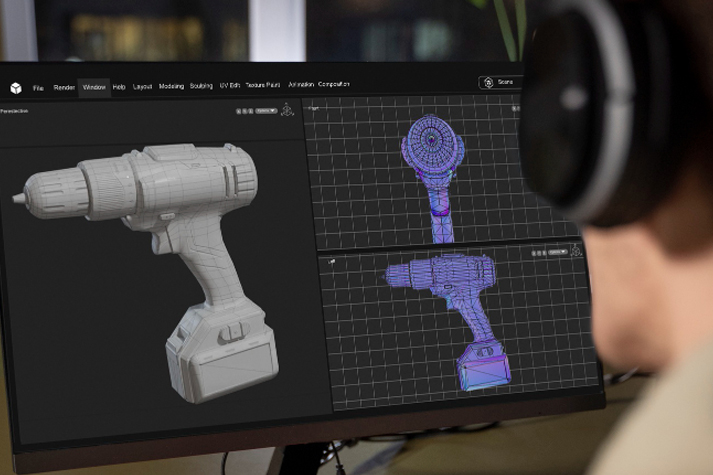Screen dimensions: 713x475
Task: Open the Render menu
Action: (64, 88)
